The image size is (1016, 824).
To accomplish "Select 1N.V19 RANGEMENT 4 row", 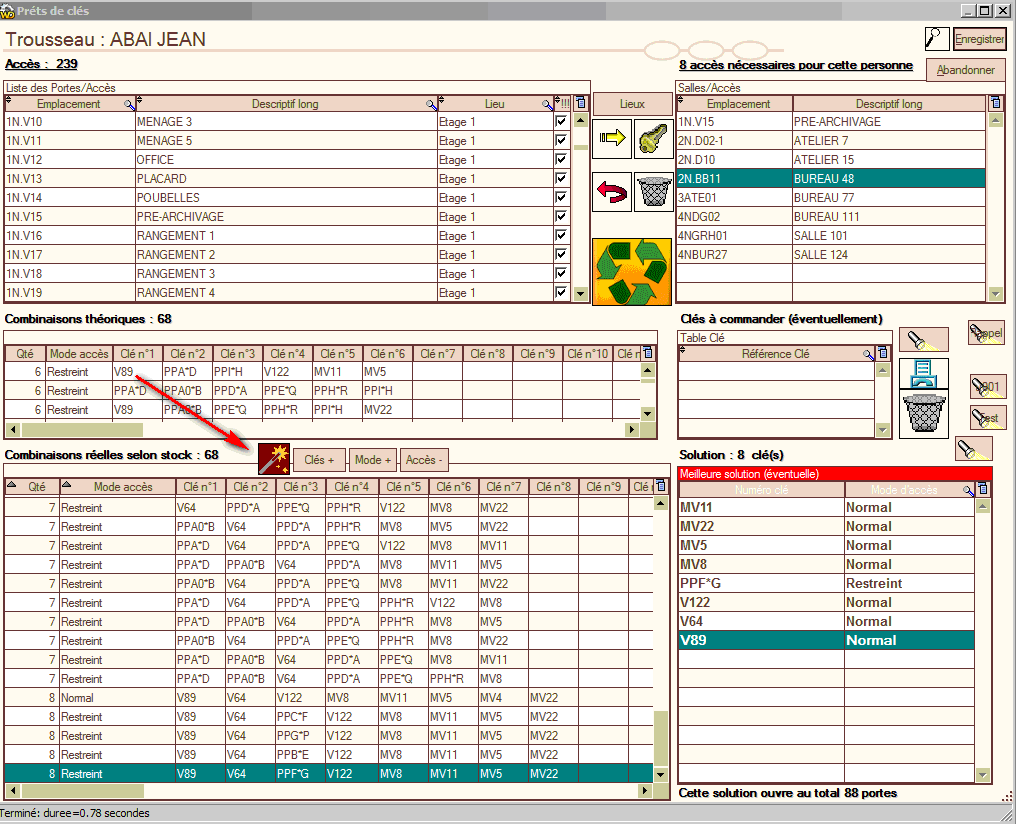I will tap(288, 293).
